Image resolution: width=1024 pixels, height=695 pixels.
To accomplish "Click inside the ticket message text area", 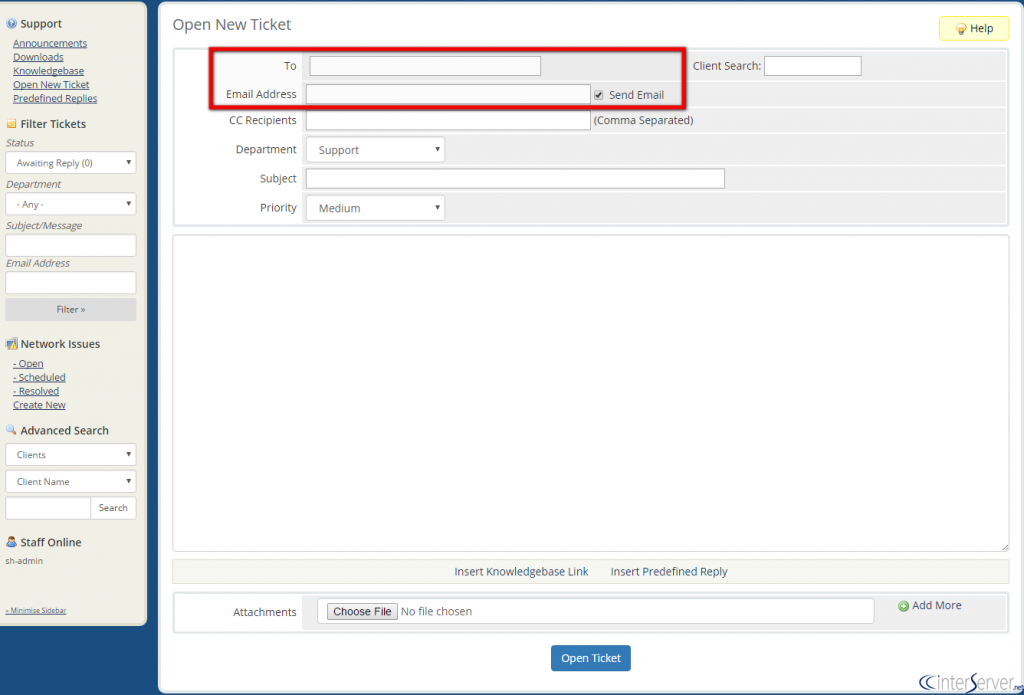I will pyautogui.click(x=590, y=393).
